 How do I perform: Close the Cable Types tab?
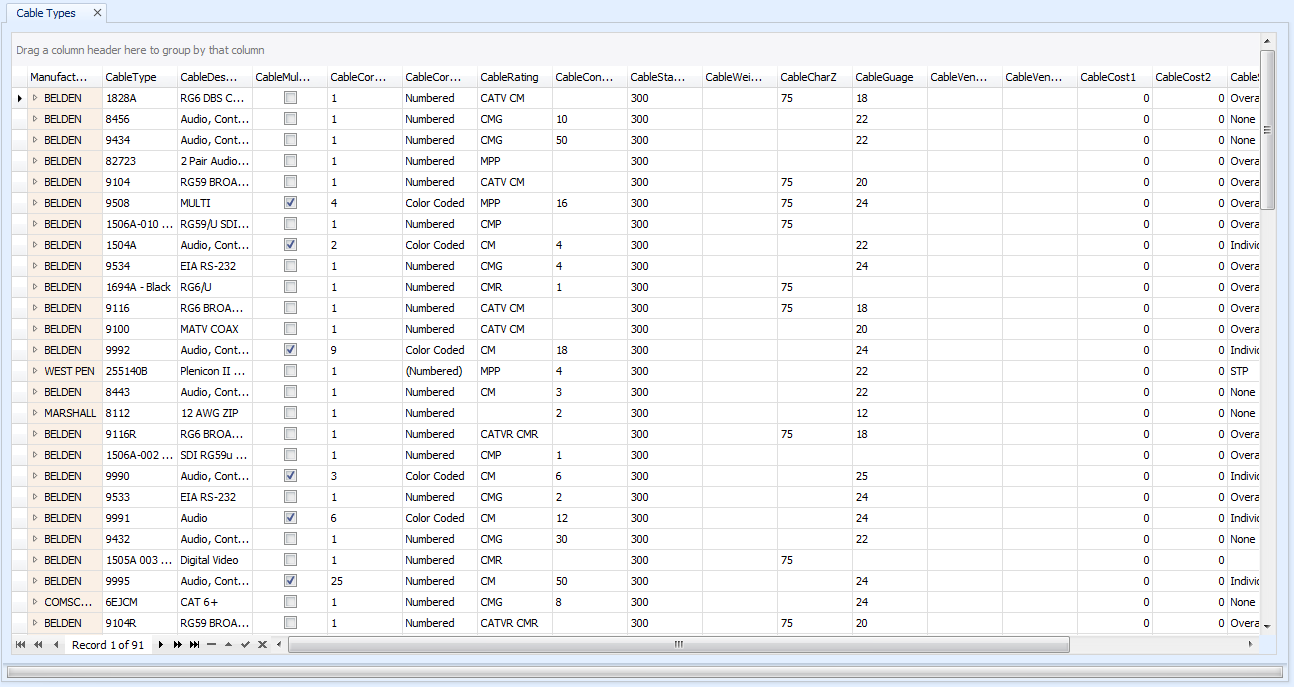click(x=97, y=13)
